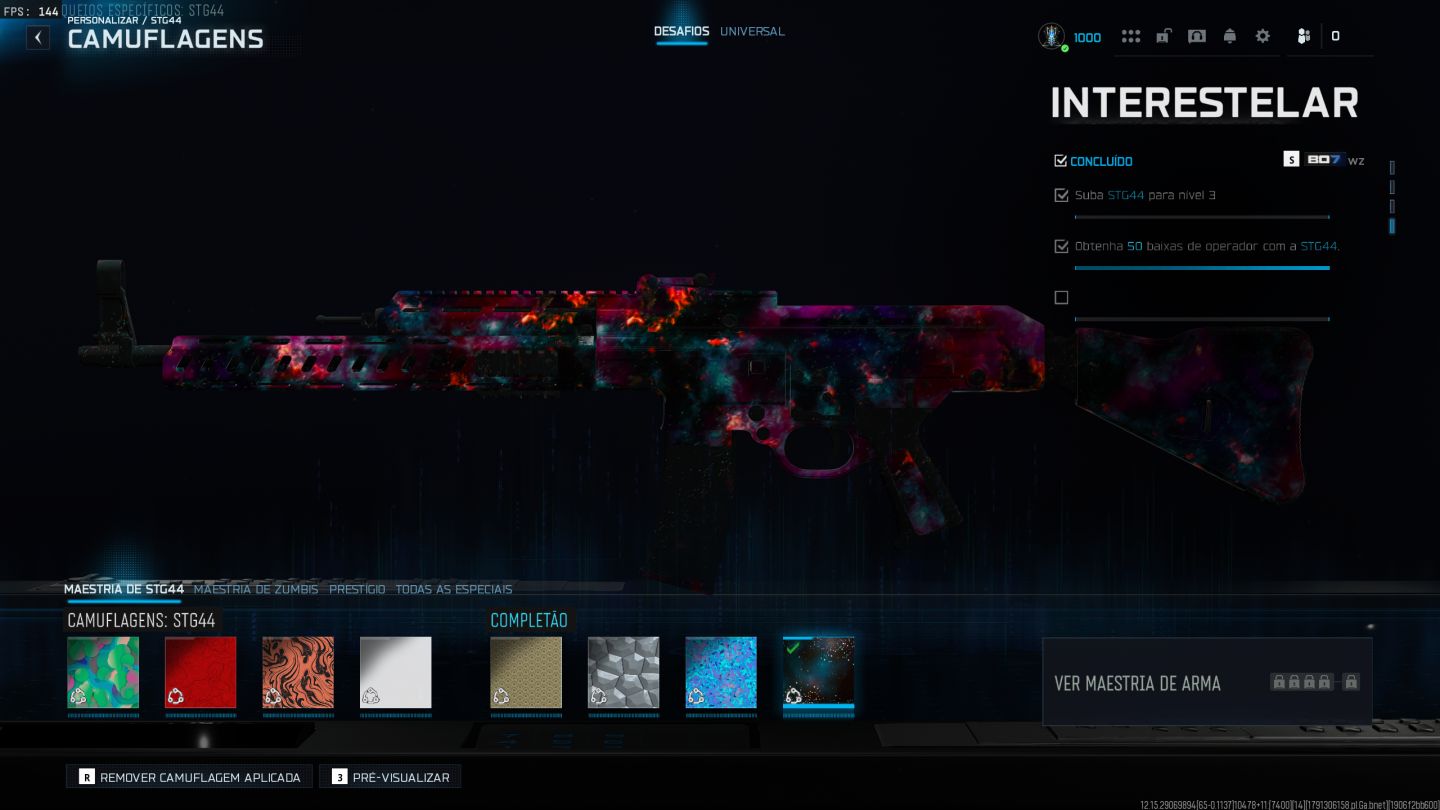This screenshot has height=810, width=1440.
Task: Click progress bar under the empty third challenge
Action: point(1202,319)
